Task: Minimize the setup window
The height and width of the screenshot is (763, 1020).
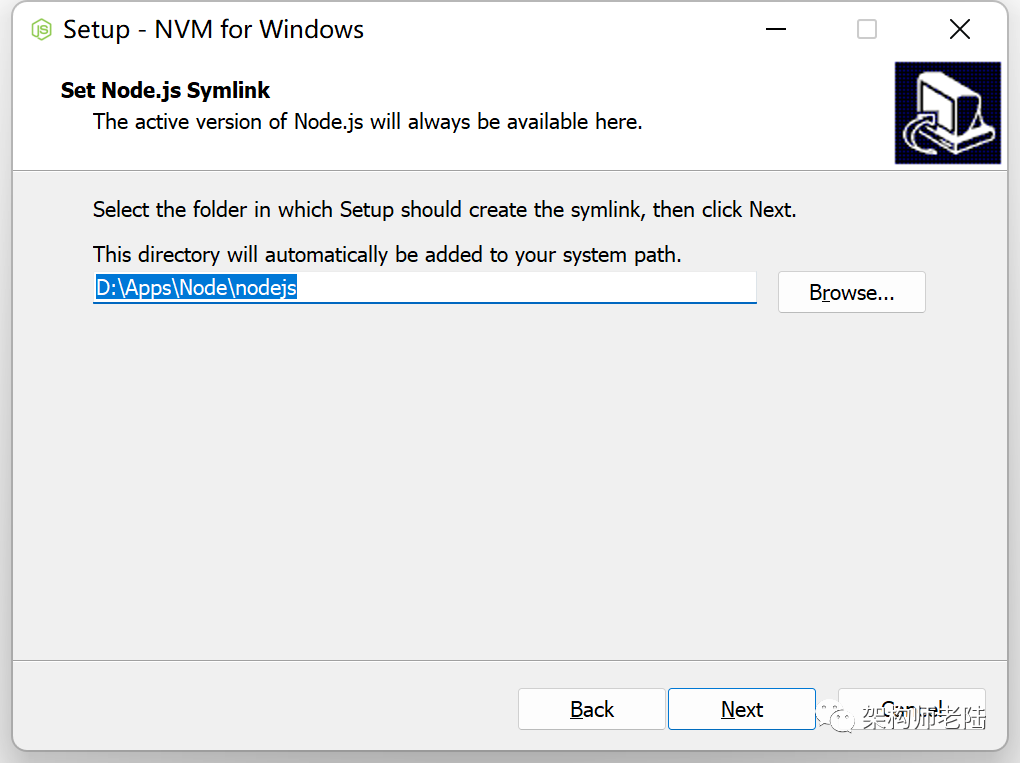Action: [775, 29]
